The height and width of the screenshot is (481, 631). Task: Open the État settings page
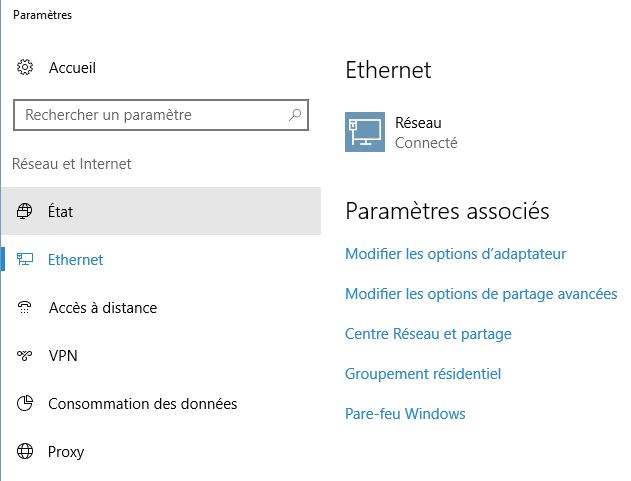coord(61,212)
